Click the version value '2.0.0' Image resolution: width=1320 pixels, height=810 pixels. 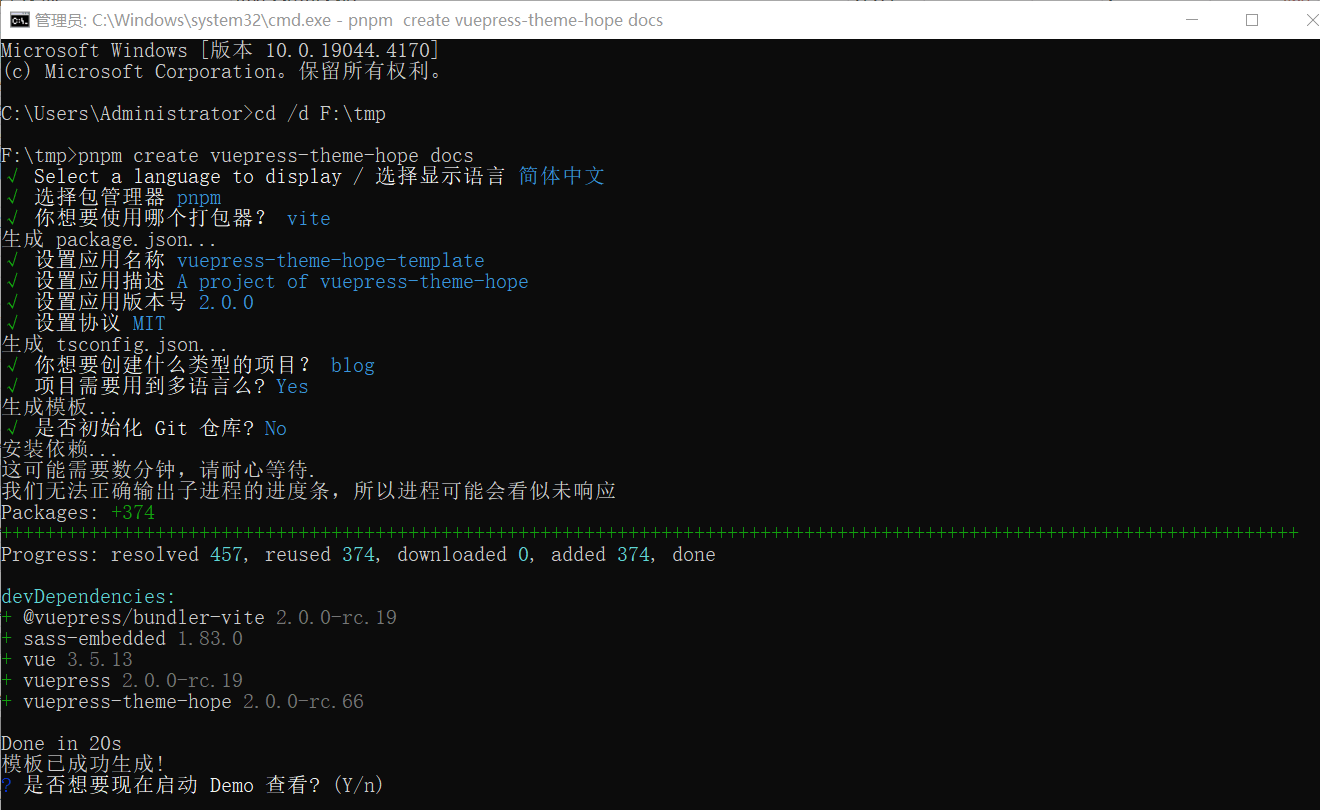(x=226, y=302)
